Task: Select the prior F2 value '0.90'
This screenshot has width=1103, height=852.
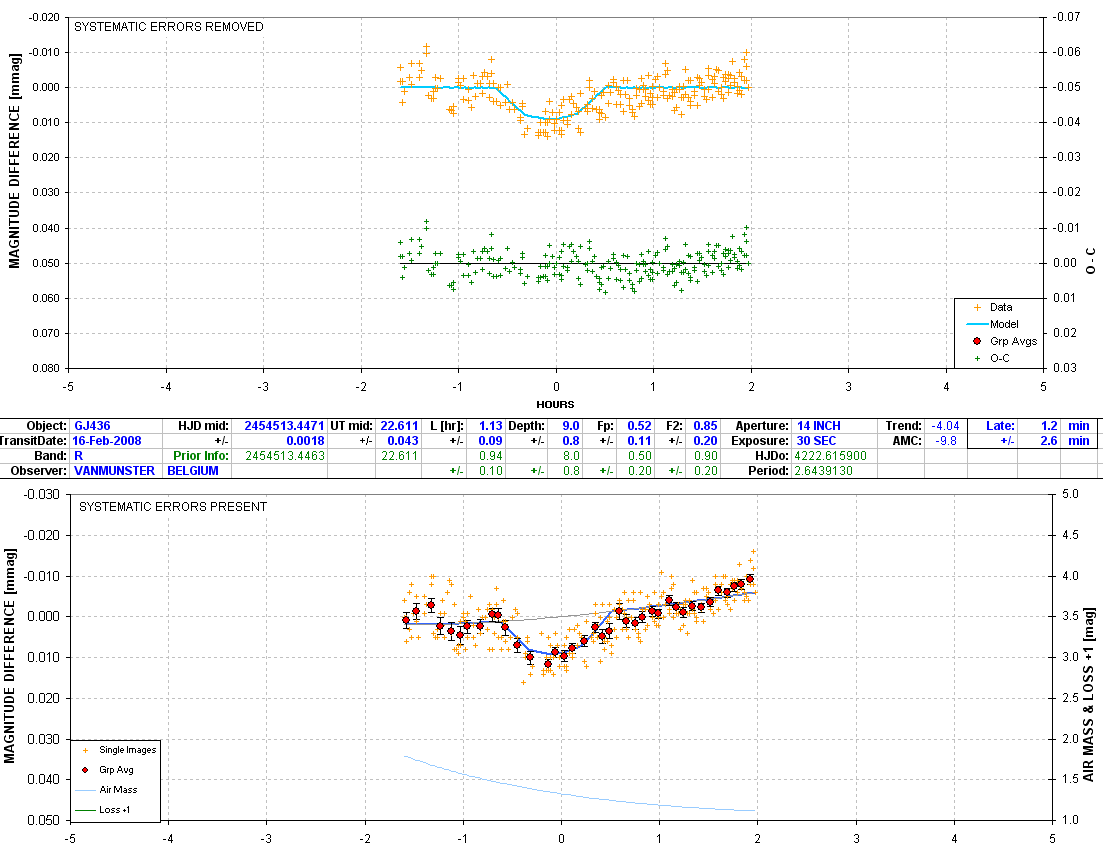Action: tap(706, 456)
